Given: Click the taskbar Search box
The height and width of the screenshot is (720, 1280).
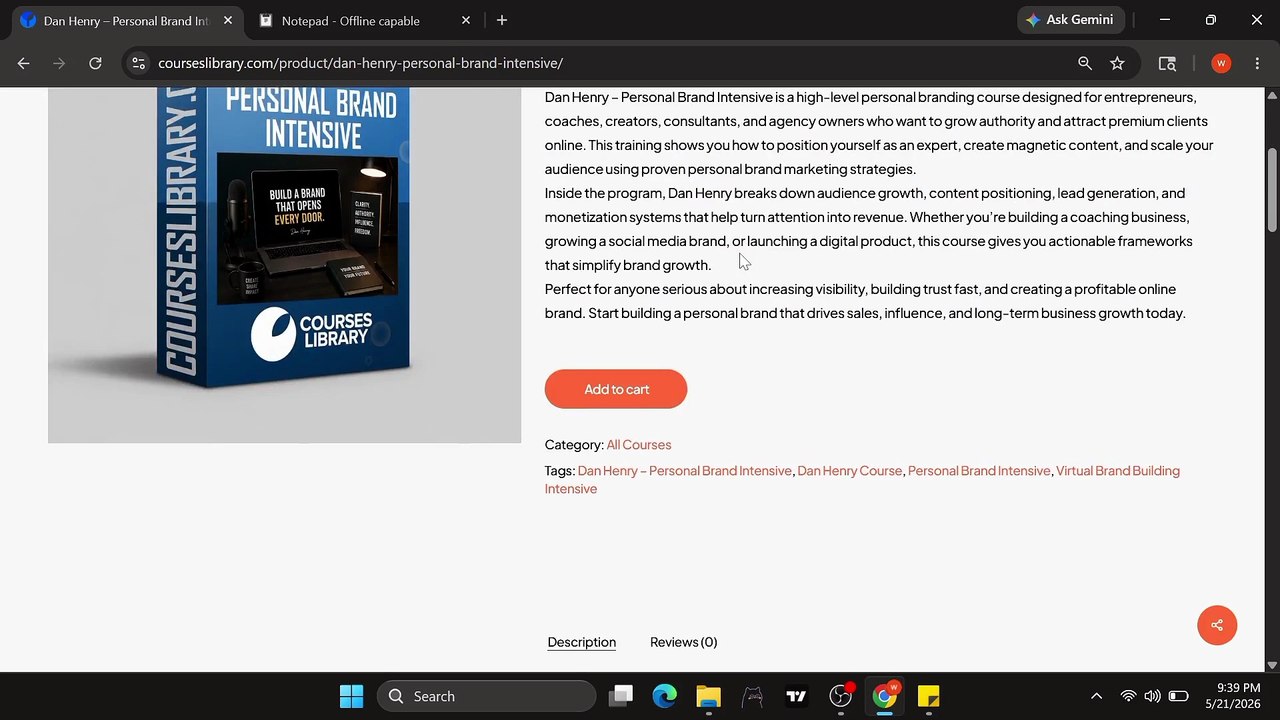Looking at the screenshot, I should coord(486,696).
